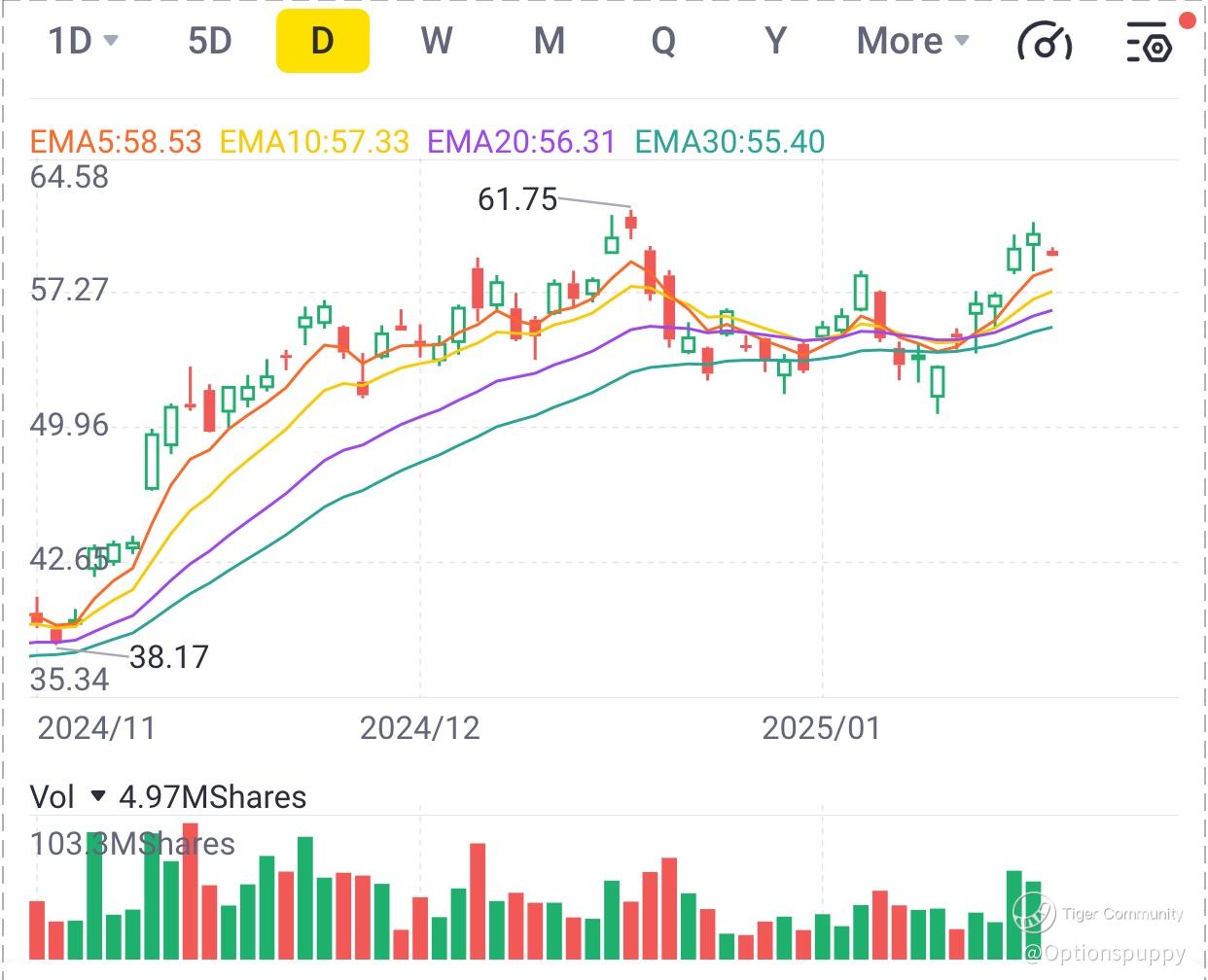
Task: Click the Tiger Community watermark logo
Action: [1033, 914]
